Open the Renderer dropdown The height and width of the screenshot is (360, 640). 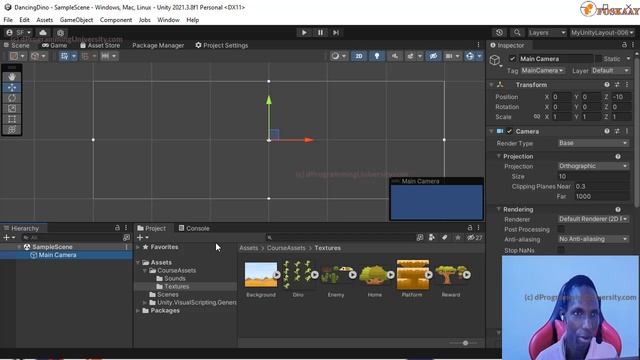(x=593, y=219)
